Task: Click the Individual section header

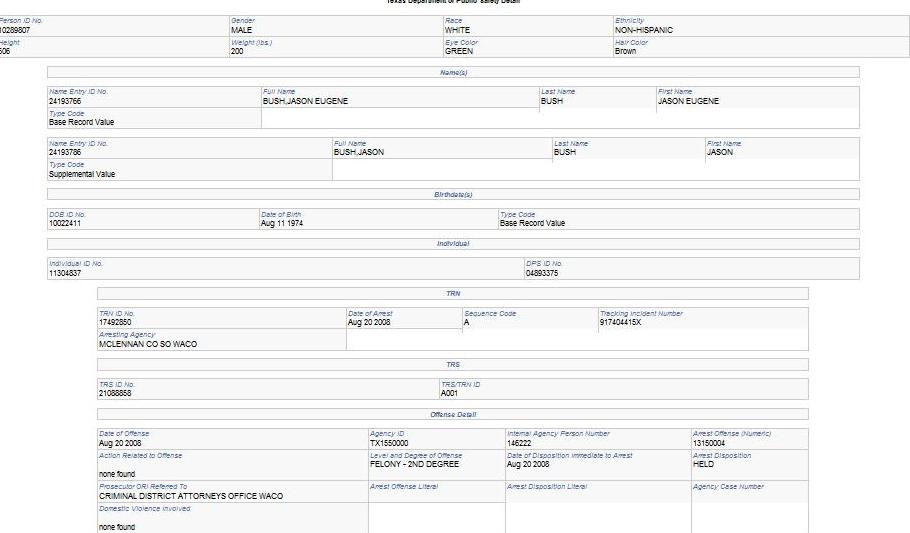Action: [x=453, y=244]
